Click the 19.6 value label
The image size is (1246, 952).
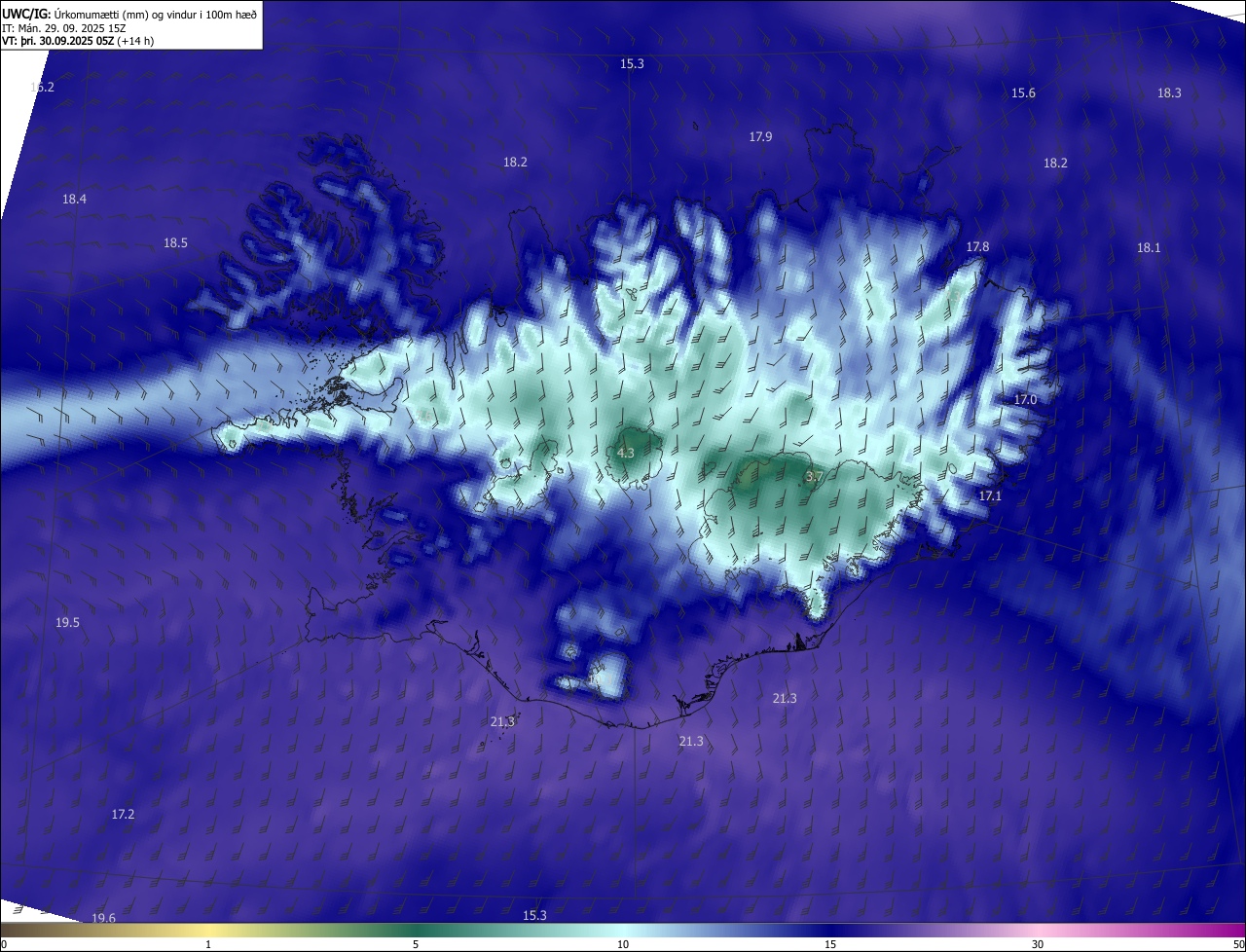click(x=103, y=919)
